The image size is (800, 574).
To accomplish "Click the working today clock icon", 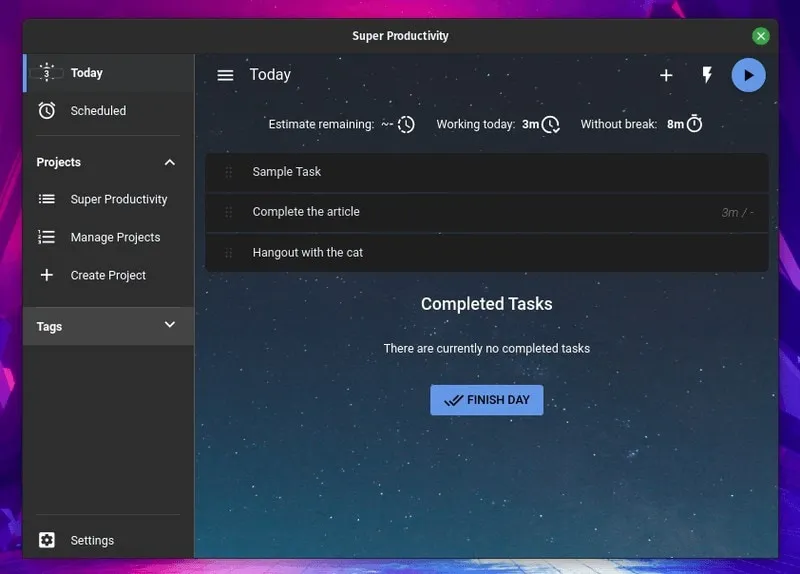I will pyautogui.click(x=551, y=125).
